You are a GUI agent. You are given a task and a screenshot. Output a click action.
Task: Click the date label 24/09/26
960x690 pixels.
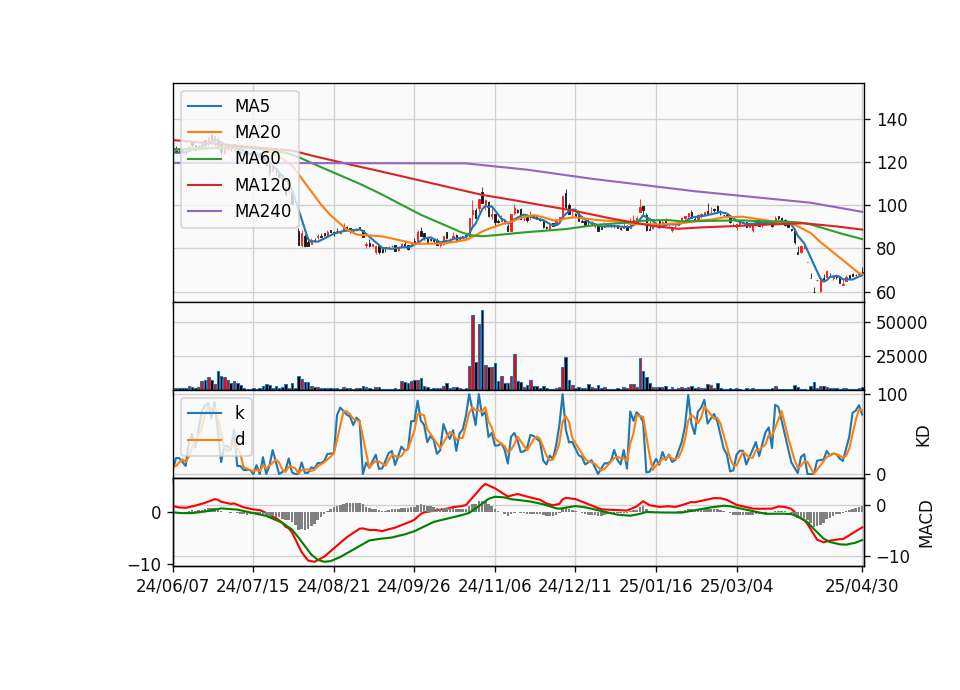413,586
